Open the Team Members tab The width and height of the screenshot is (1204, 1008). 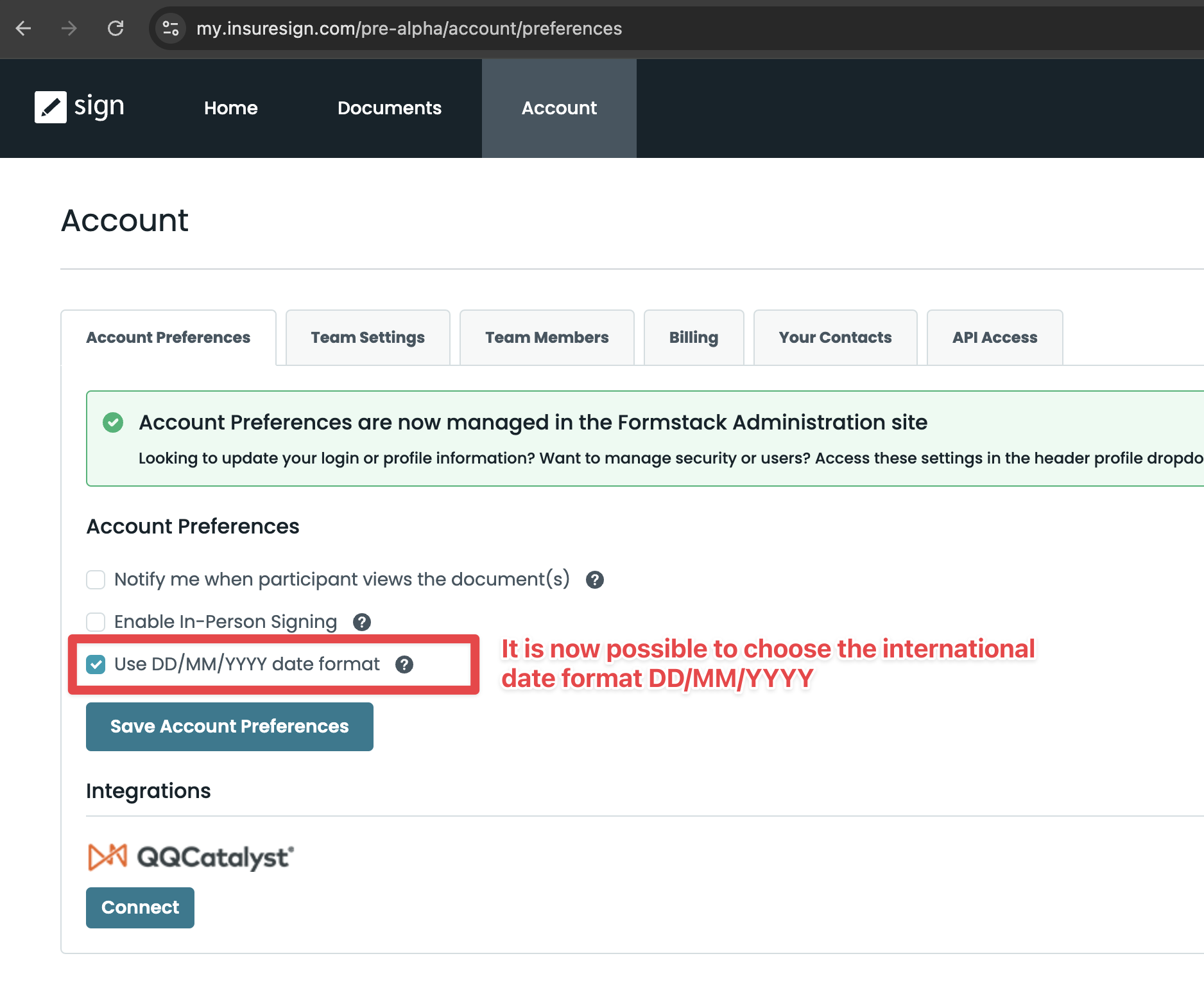coord(547,338)
